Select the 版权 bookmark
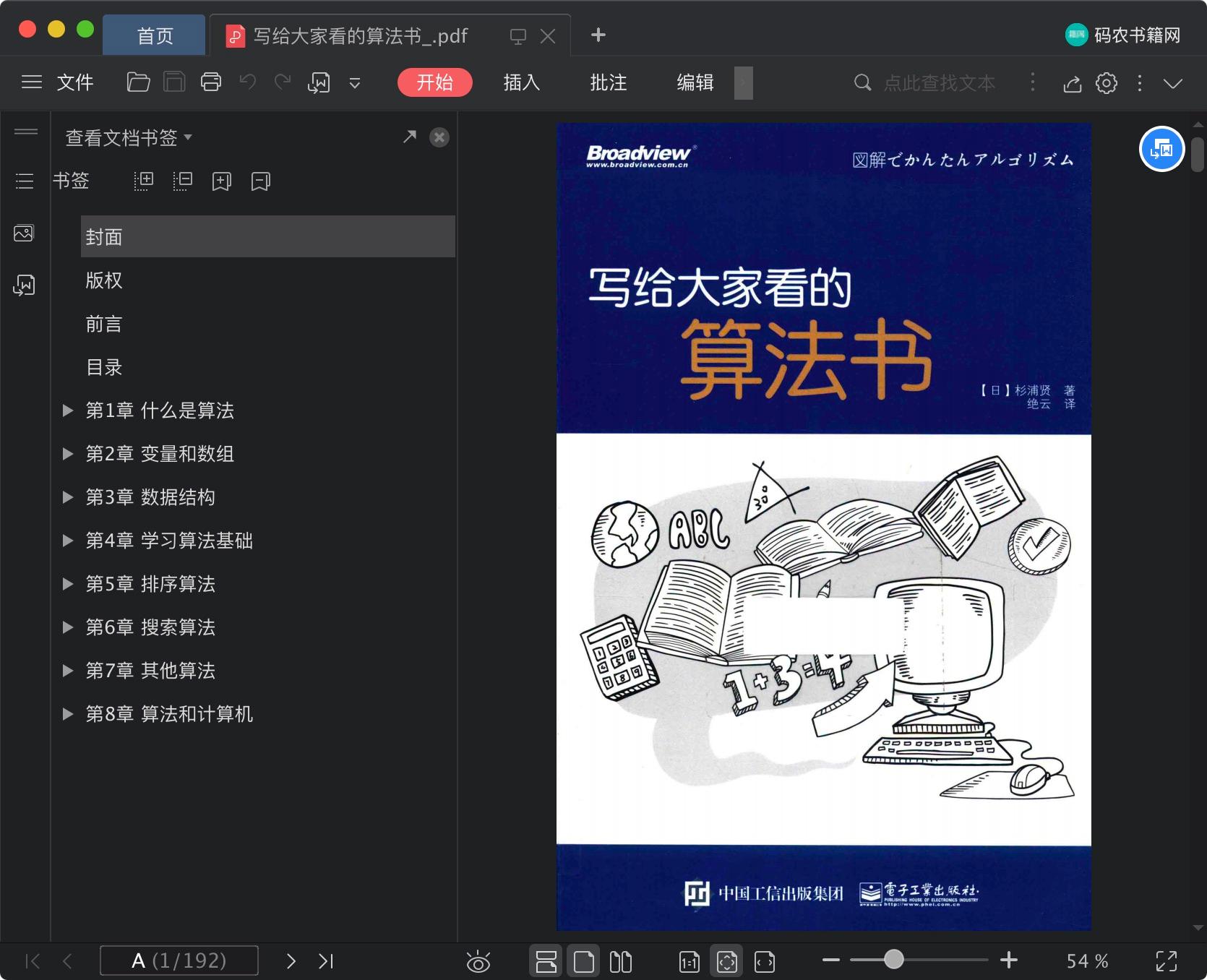Viewport: 1207px width, 980px height. point(104,280)
